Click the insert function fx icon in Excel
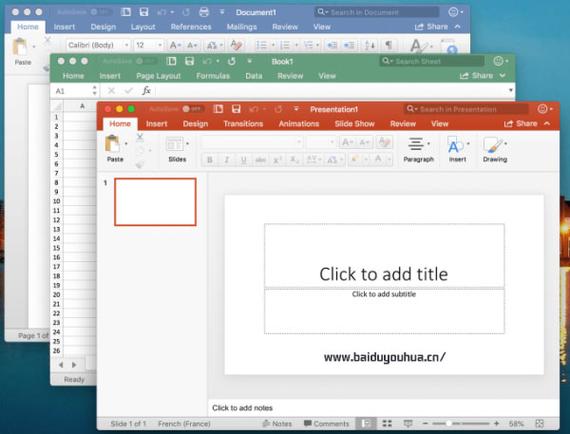The image size is (570, 434). [x=146, y=91]
